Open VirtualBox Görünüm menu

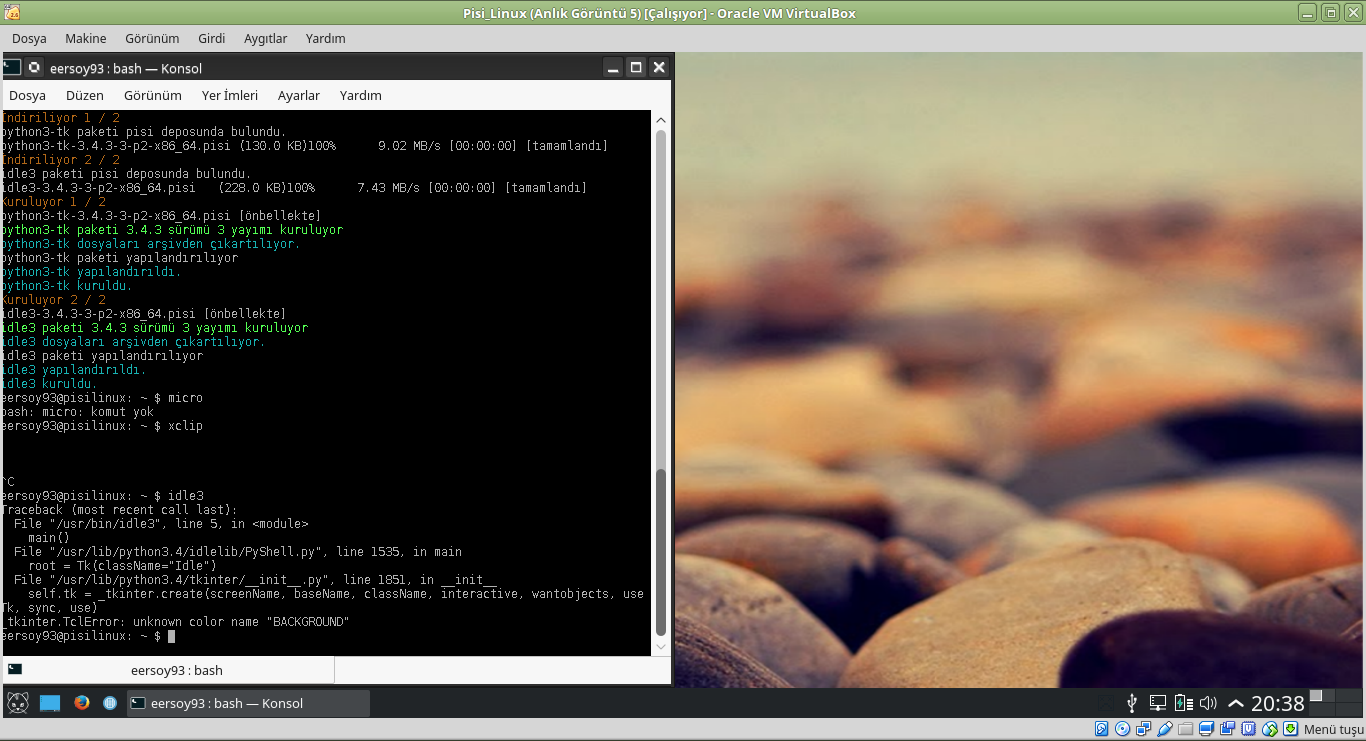152,38
